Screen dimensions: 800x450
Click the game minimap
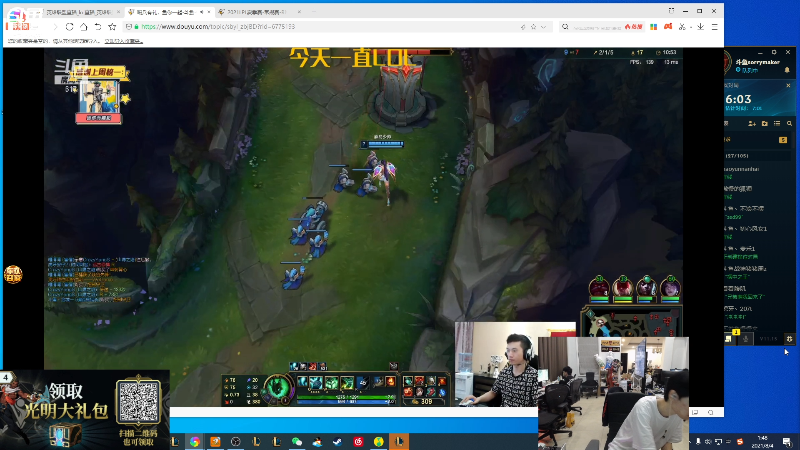(632, 322)
